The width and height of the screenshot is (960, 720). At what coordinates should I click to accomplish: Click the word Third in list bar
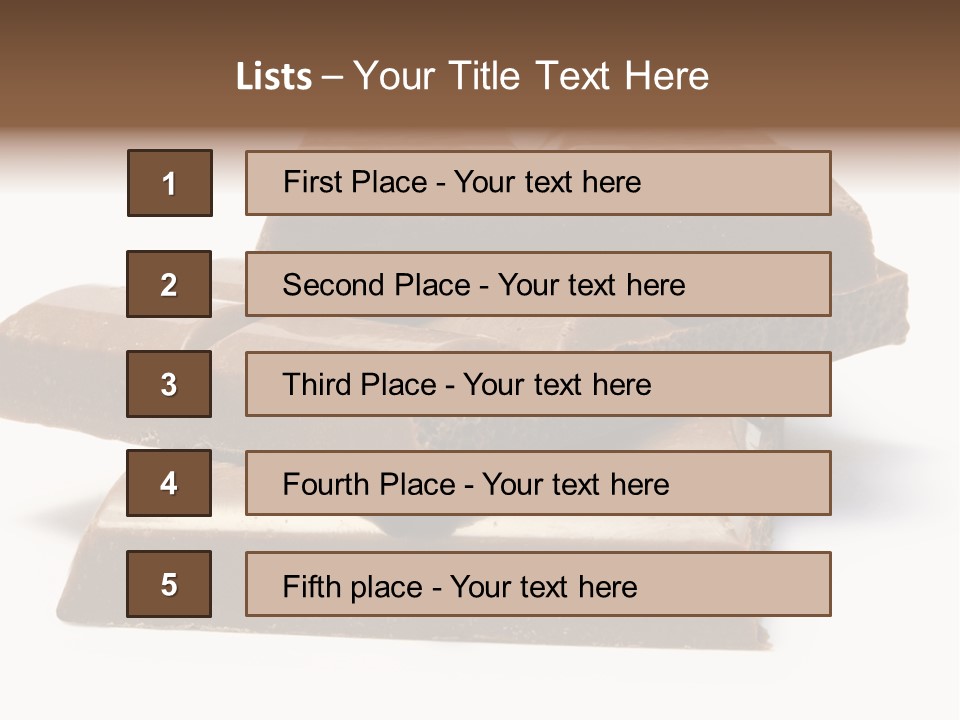(x=318, y=385)
